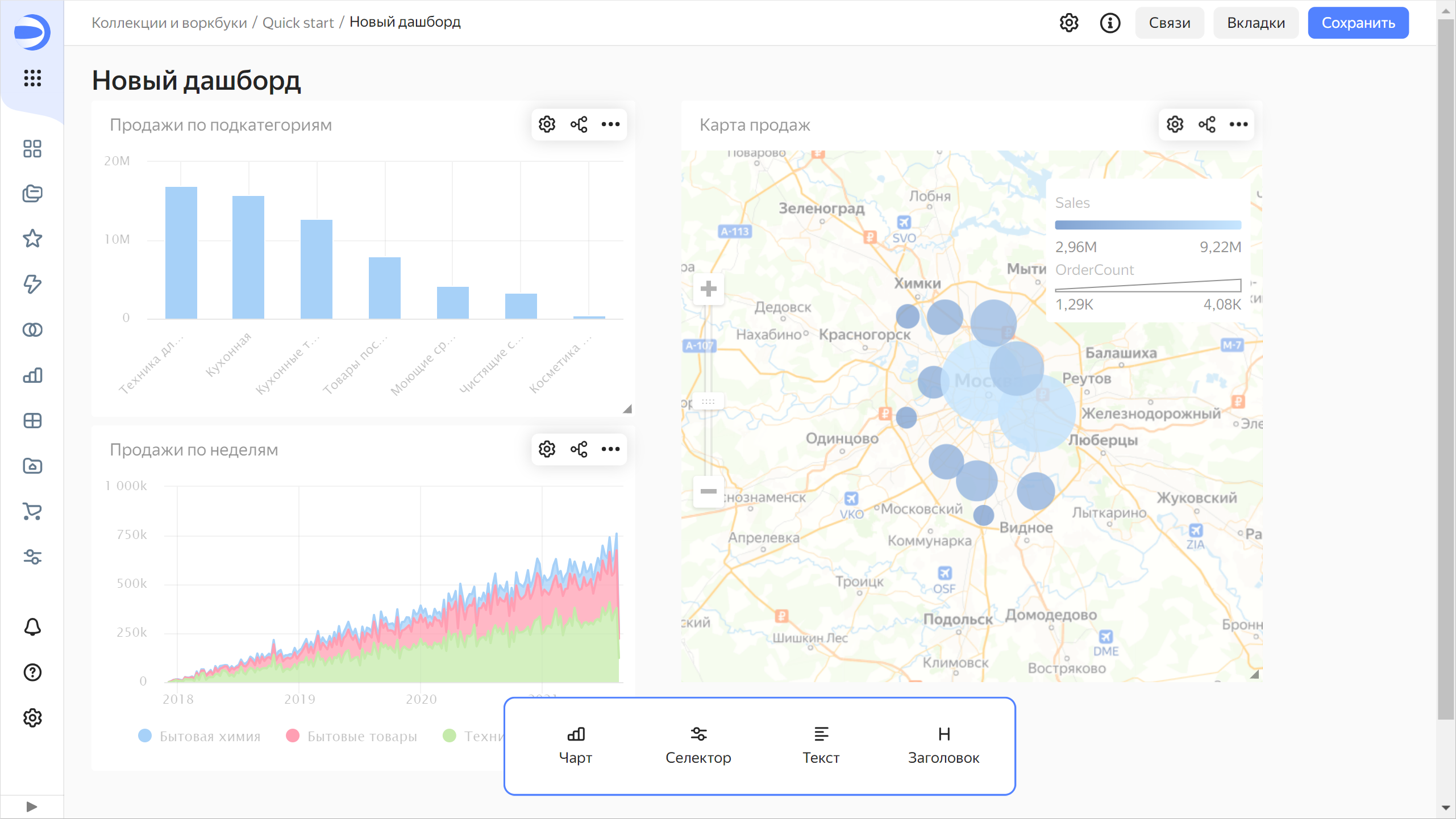This screenshot has width=1456, height=819.
Task: Open the services grid menu at top left
Action: pos(32,80)
